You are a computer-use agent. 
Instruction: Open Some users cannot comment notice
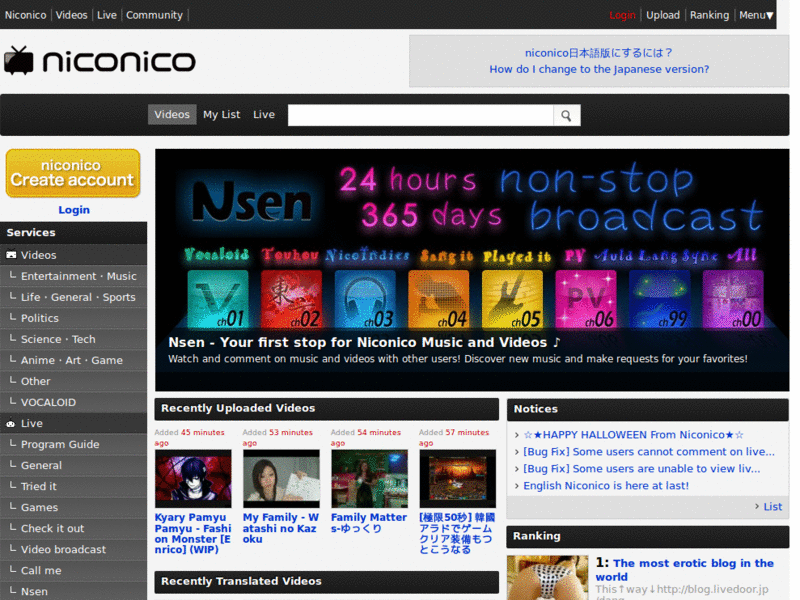click(649, 452)
